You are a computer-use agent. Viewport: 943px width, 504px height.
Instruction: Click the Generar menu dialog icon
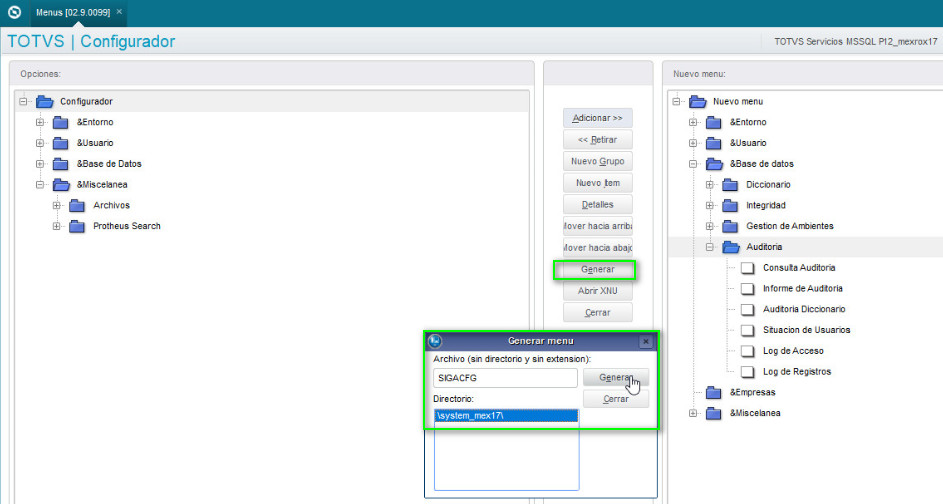click(x=435, y=341)
